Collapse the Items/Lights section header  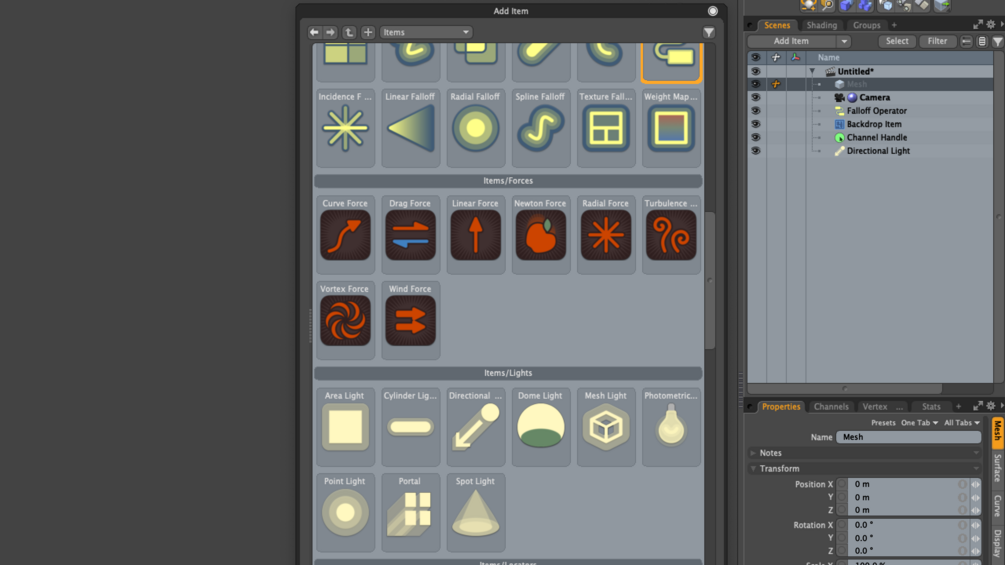pyautogui.click(x=508, y=373)
